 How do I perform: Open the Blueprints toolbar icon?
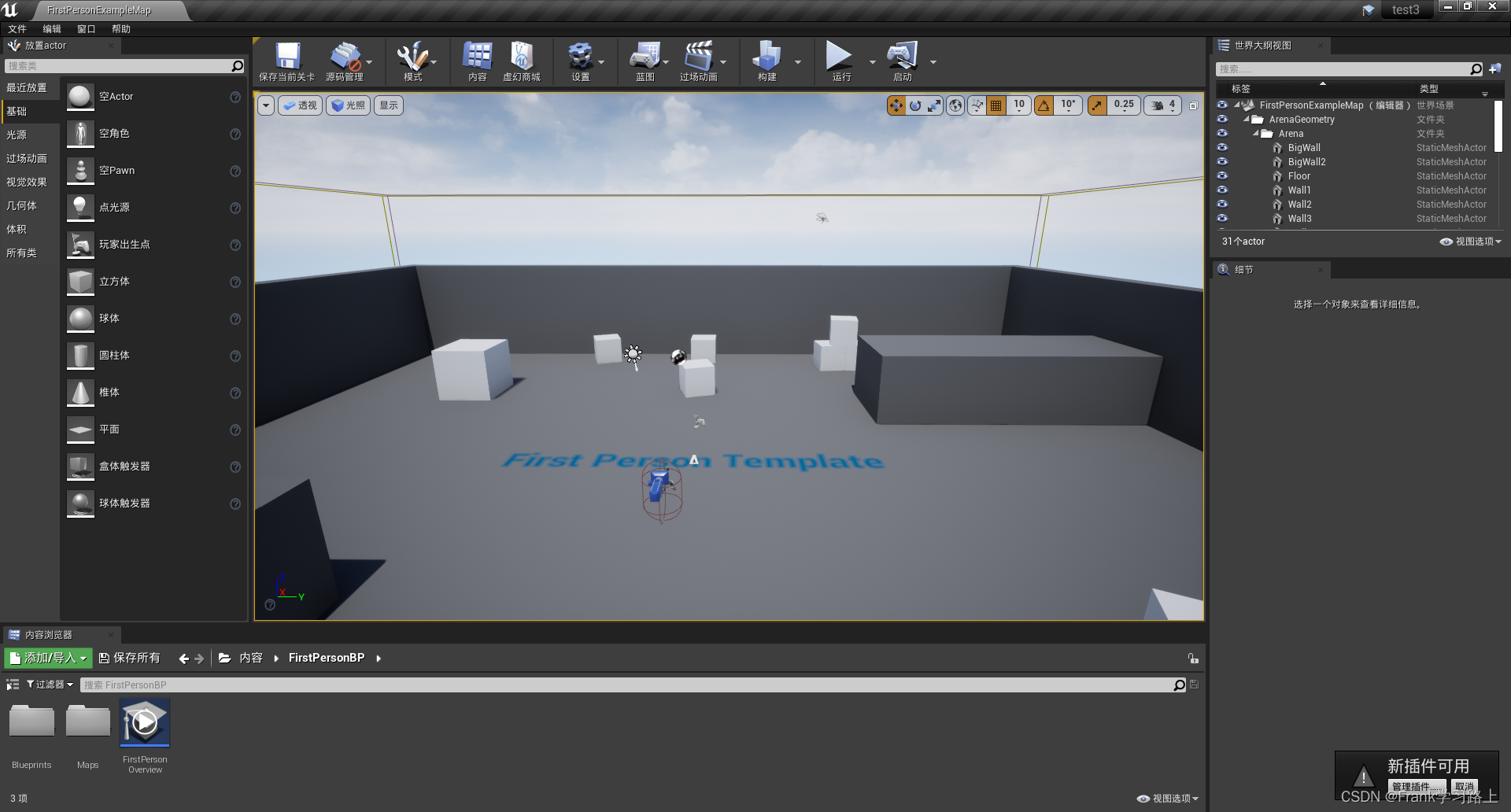645,61
